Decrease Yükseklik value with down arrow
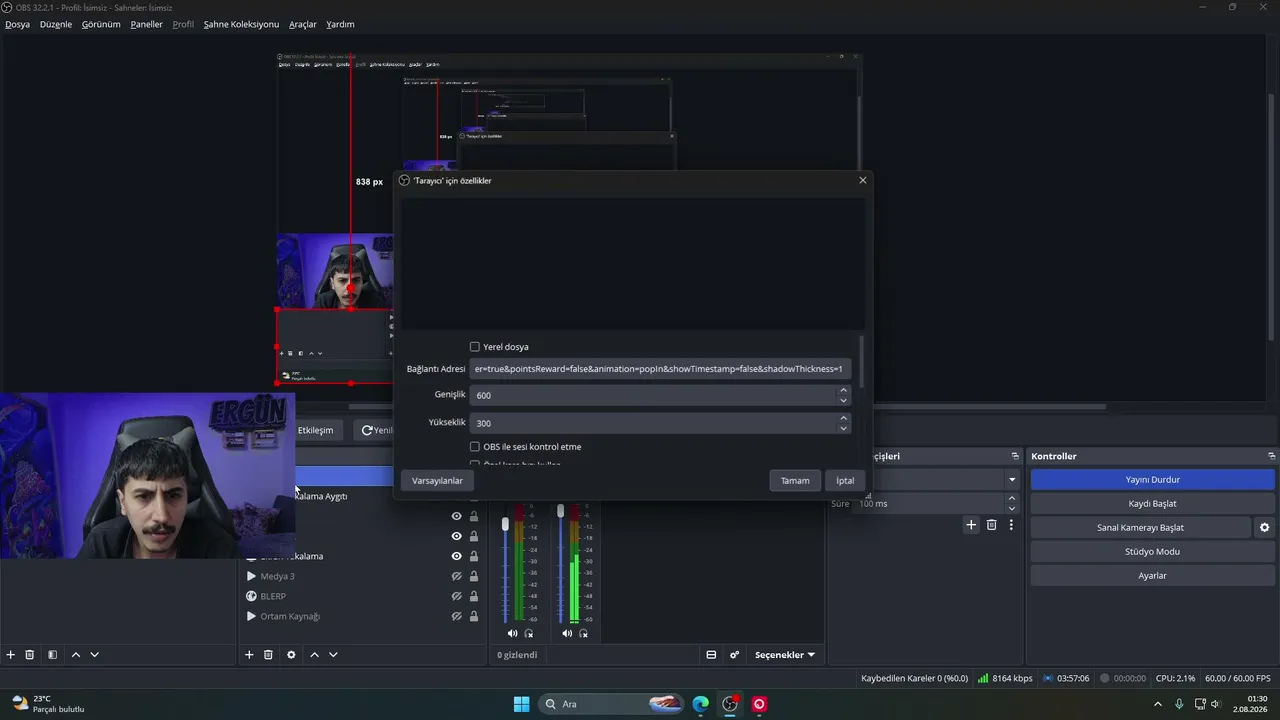This screenshot has width=1280, height=720. 844,428
